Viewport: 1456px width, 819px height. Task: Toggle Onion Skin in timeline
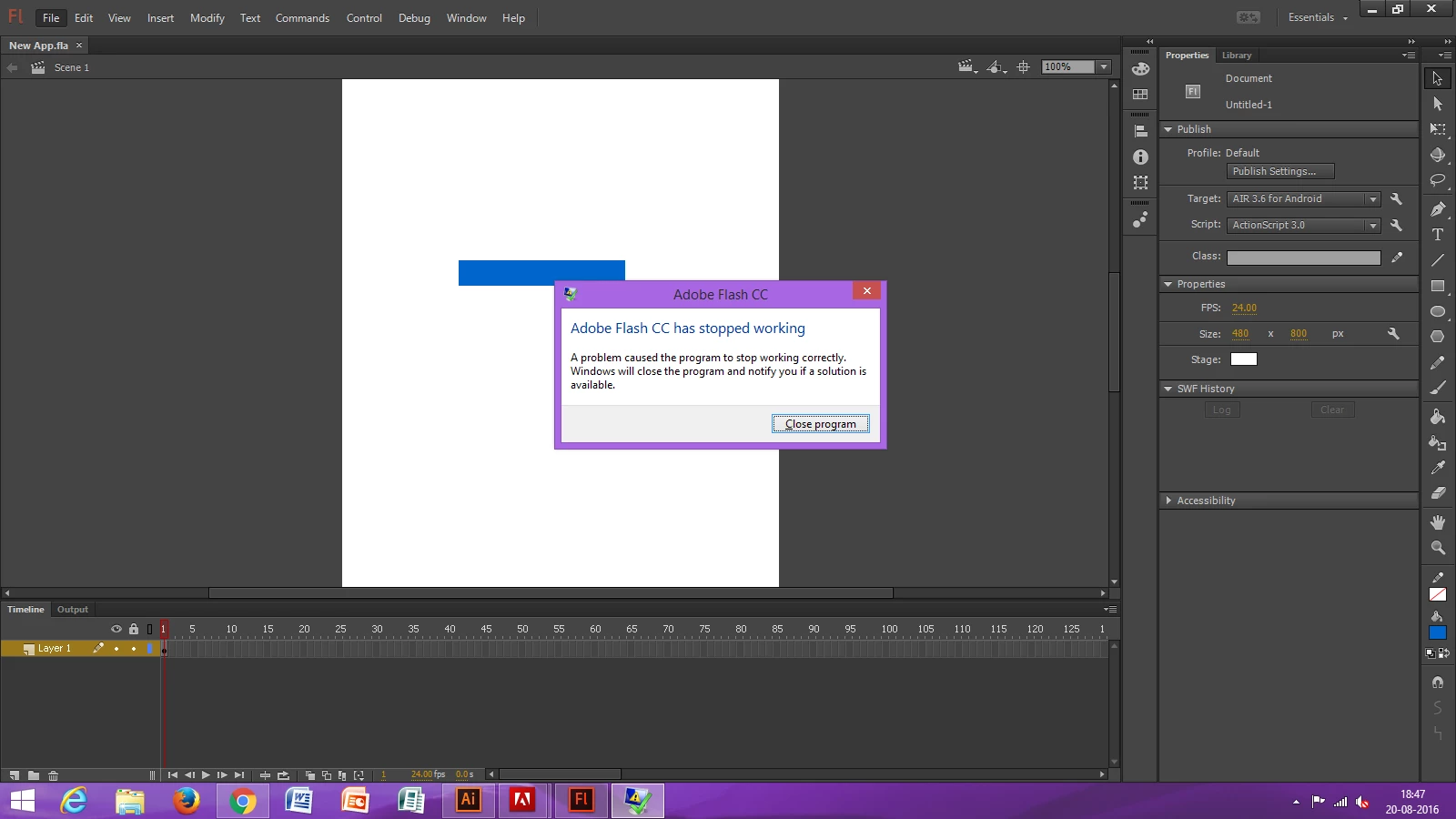(x=310, y=775)
